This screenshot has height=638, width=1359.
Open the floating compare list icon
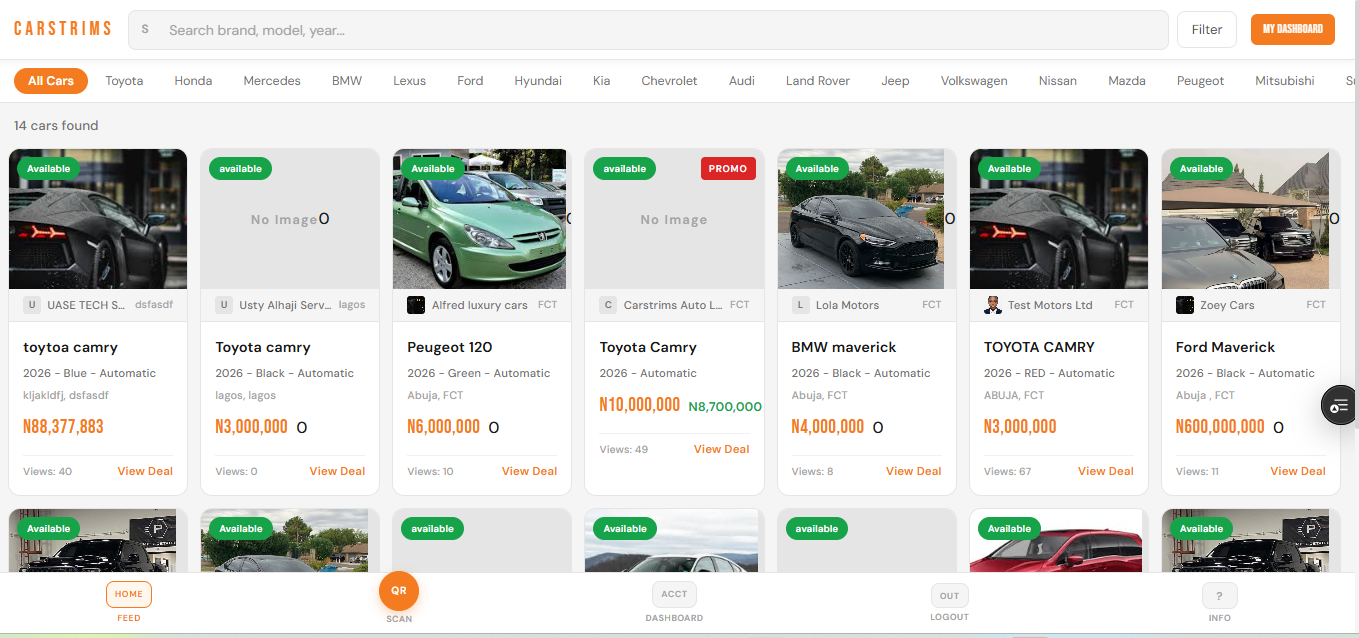click(1340, 405)
